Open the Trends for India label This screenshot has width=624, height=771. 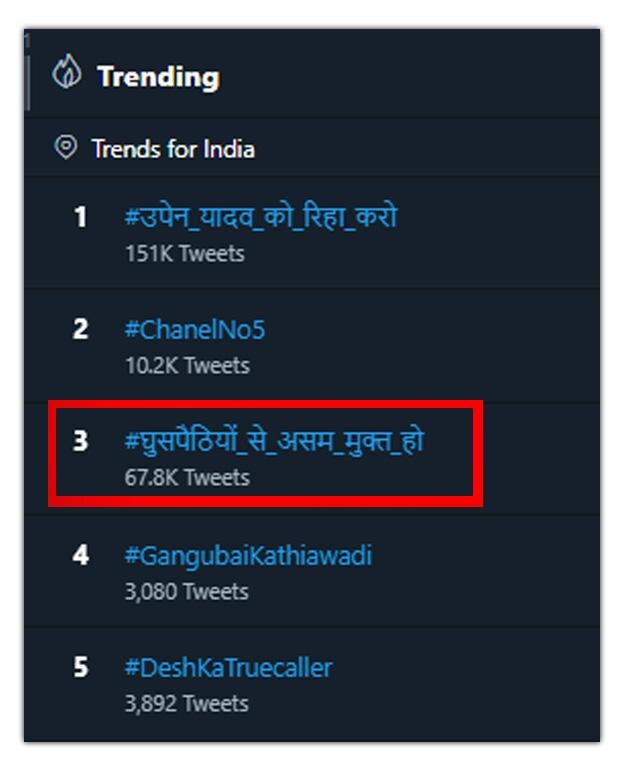coord(173,149)
